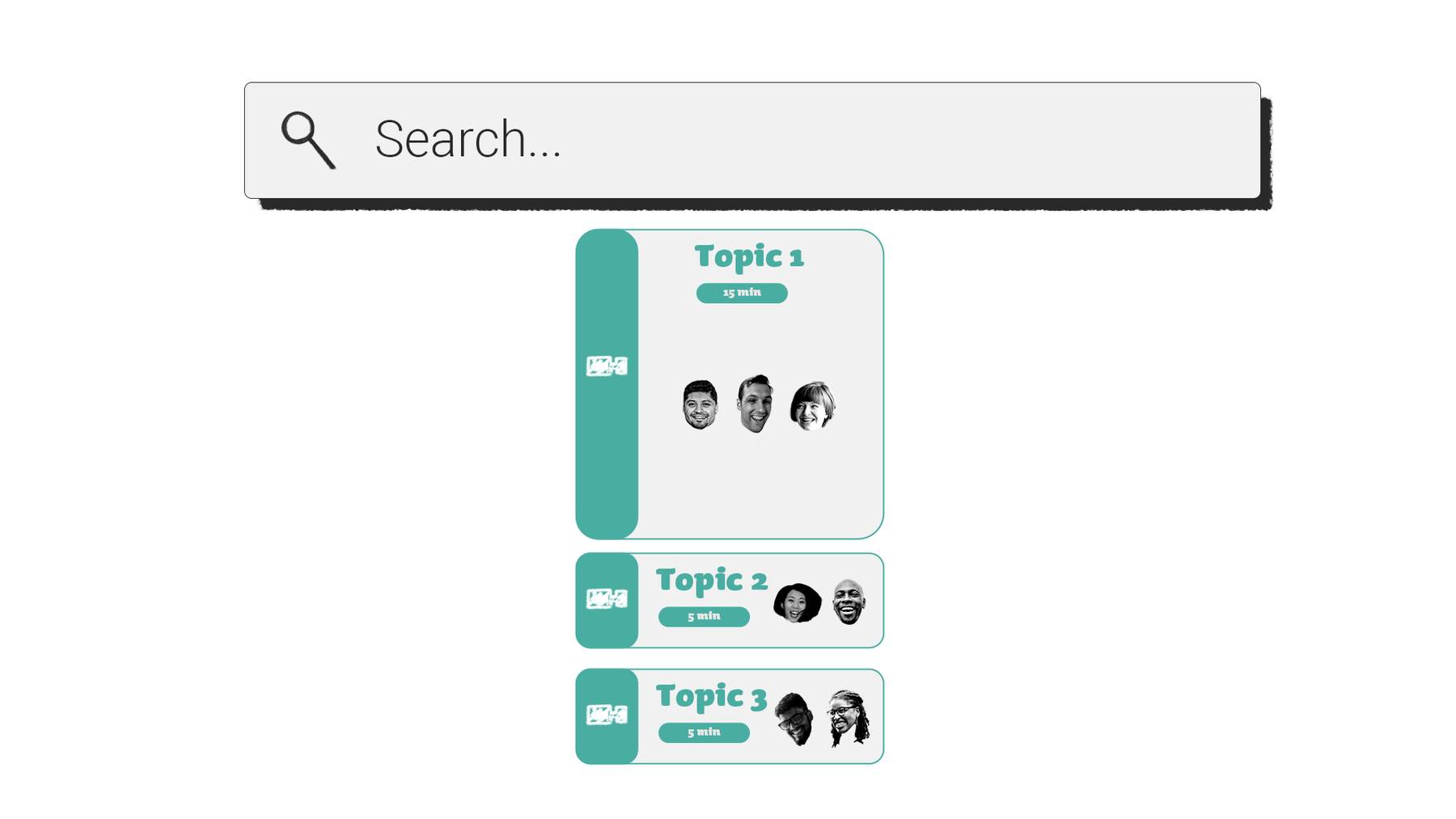Open the image icon on Topic 2 card
This screenshot has width=1456, height=819.
pos(607,598)
